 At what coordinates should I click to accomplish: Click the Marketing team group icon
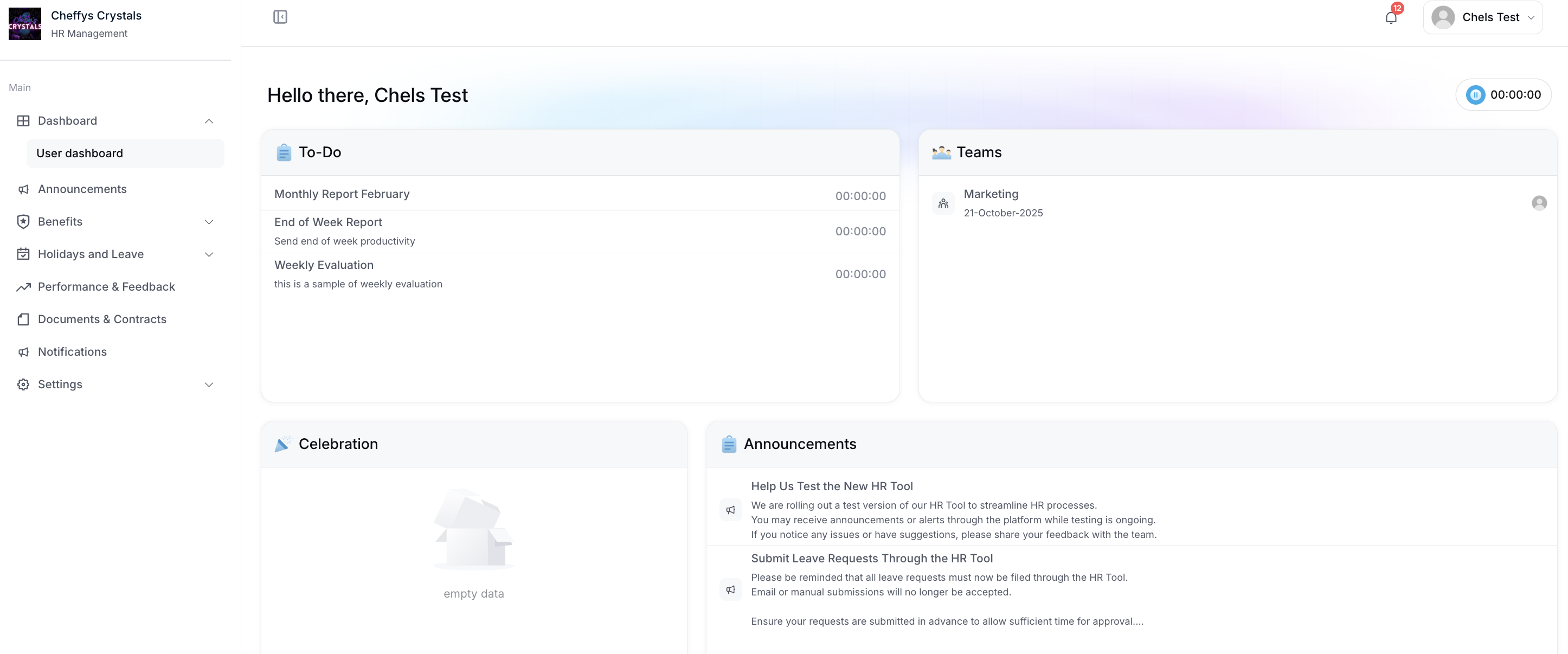(943, 203)
